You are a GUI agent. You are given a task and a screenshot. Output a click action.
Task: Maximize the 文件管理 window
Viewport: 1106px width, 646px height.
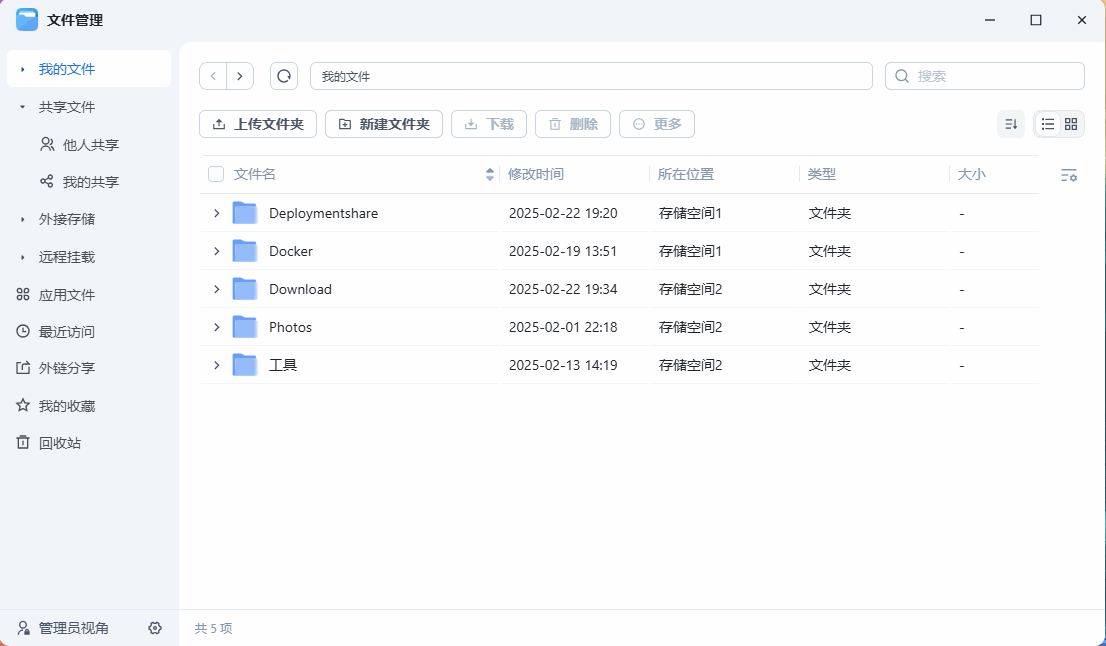[1035, 20]
